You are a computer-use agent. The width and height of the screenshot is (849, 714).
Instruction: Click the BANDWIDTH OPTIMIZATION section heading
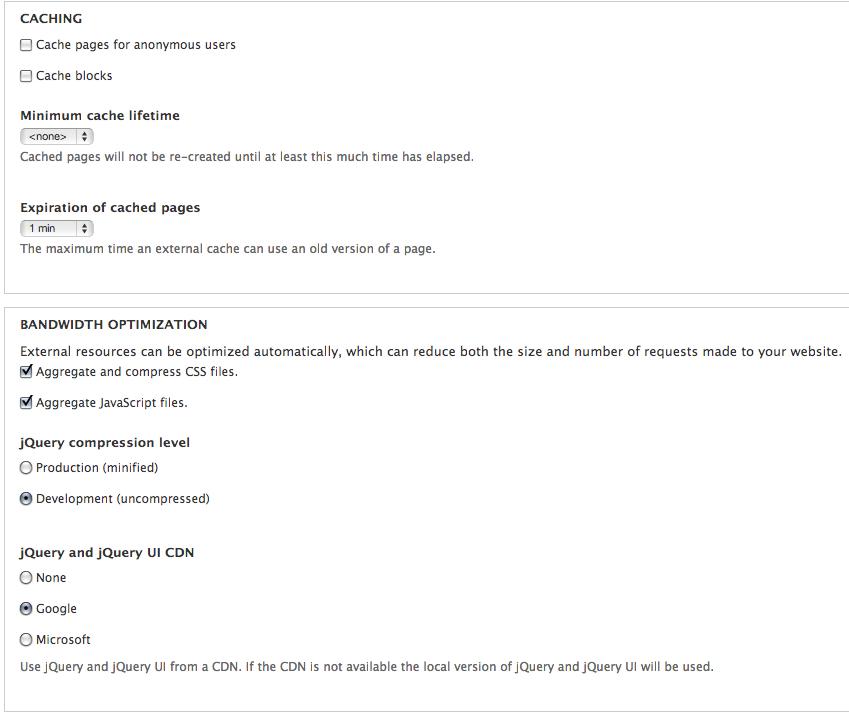pos(114,325)
